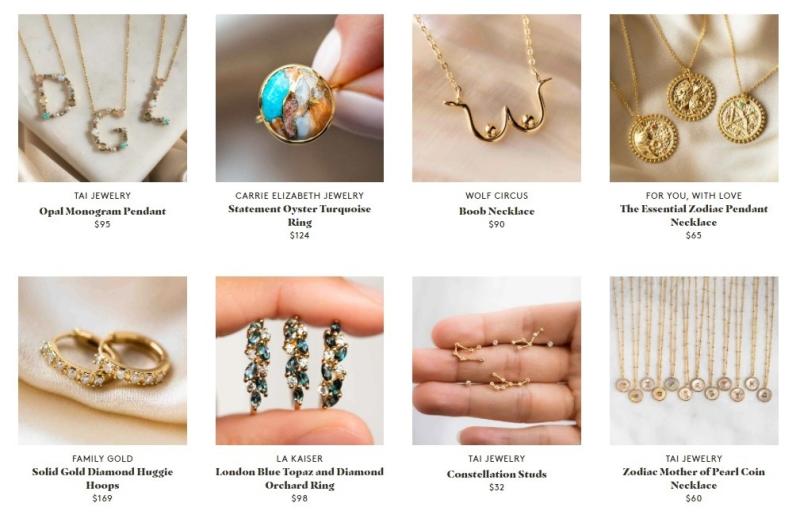Screen dimensions: 800x522
Task: Open Solid Gold Diamond Huggie Hoops title link
Action: [x=103, y=478]
